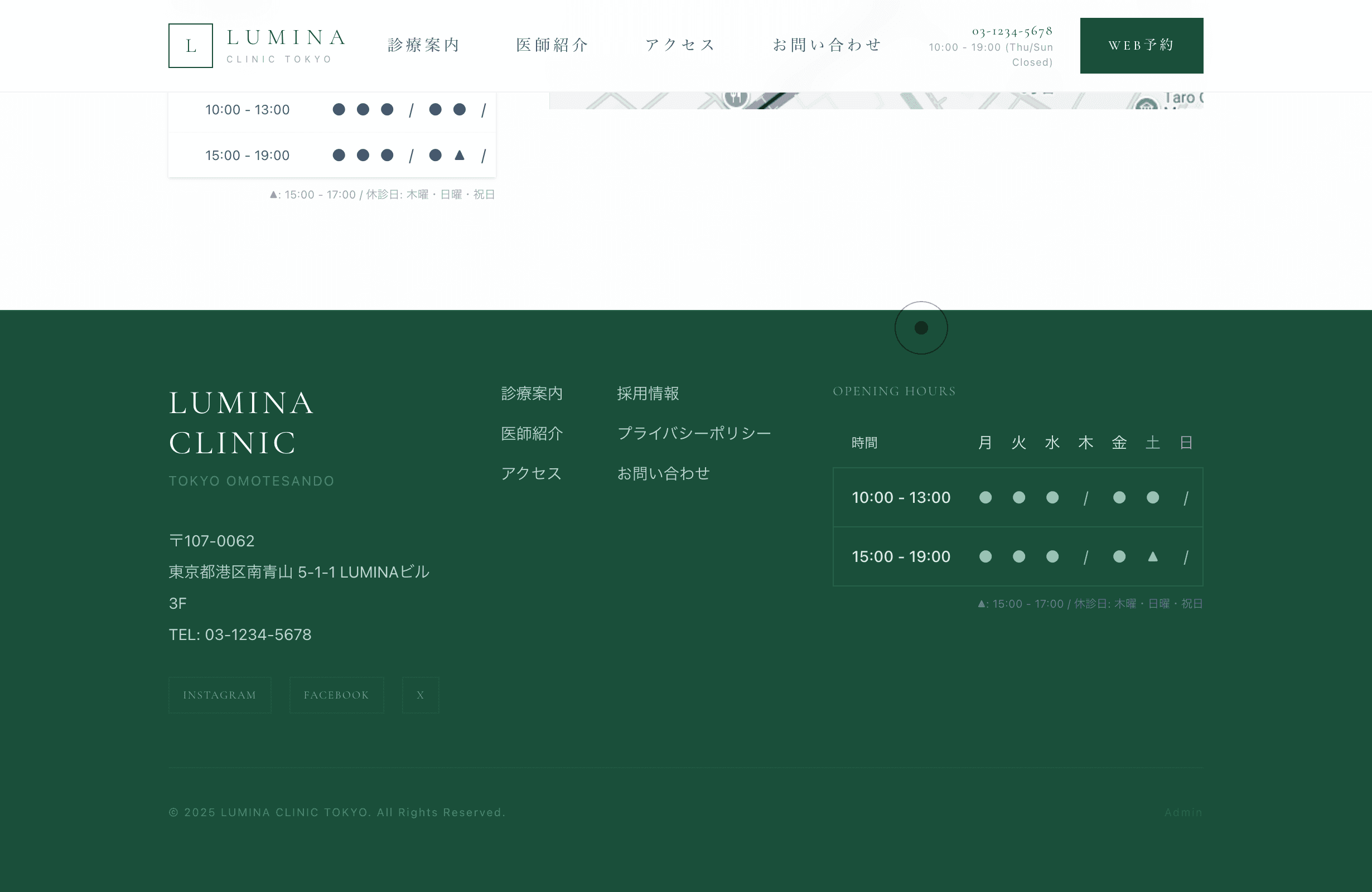The image size is (1372, 892).
Task: Follow the footer 診療案内 link
Action: [x=532, y=394]
